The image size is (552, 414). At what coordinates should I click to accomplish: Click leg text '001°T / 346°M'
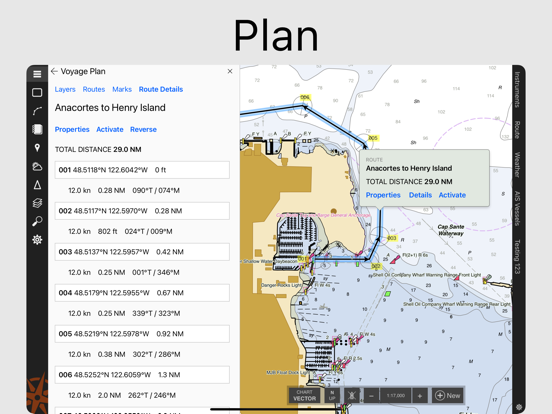tap(156, 272)
